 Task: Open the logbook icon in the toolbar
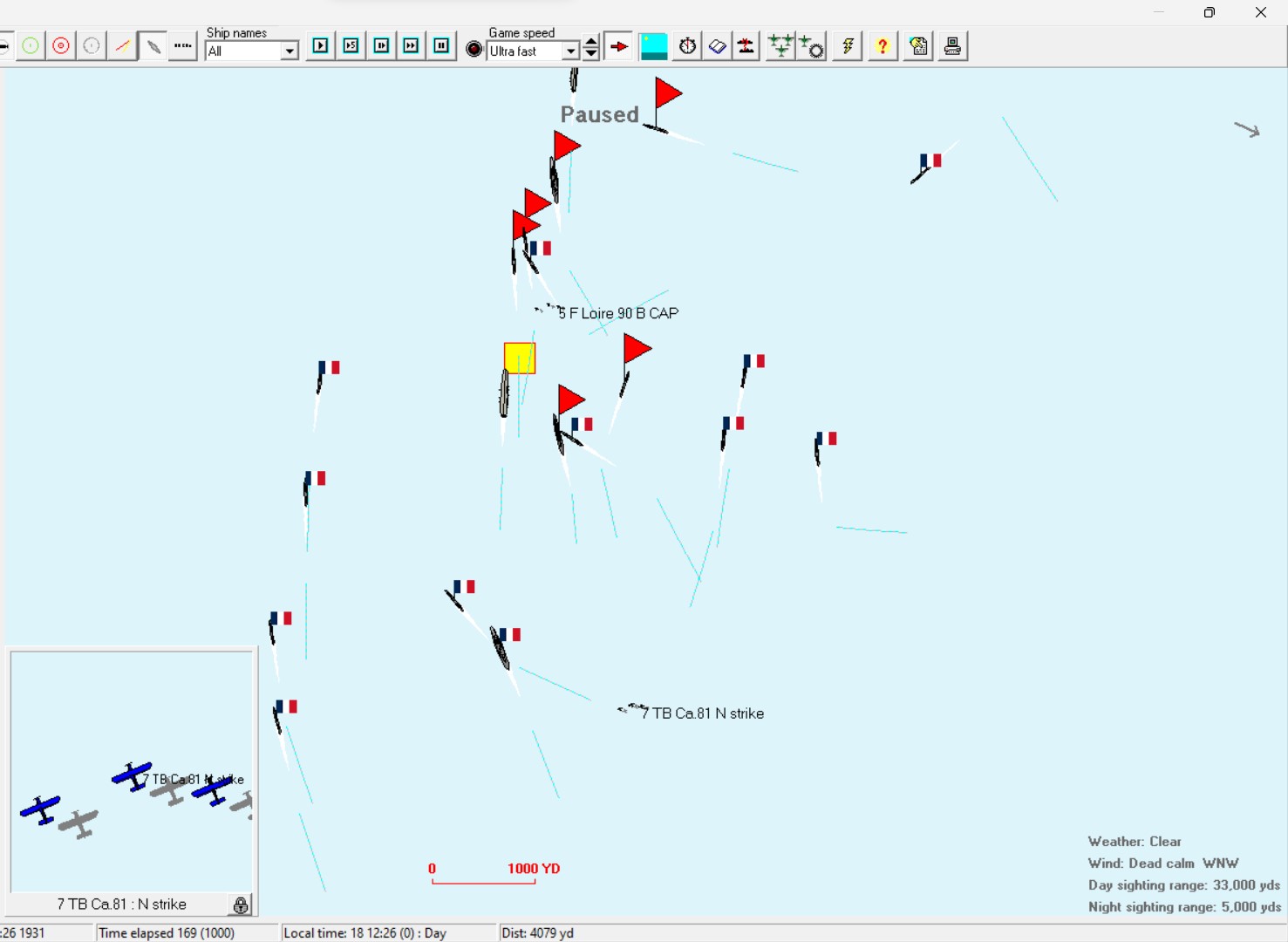point(717,46)
